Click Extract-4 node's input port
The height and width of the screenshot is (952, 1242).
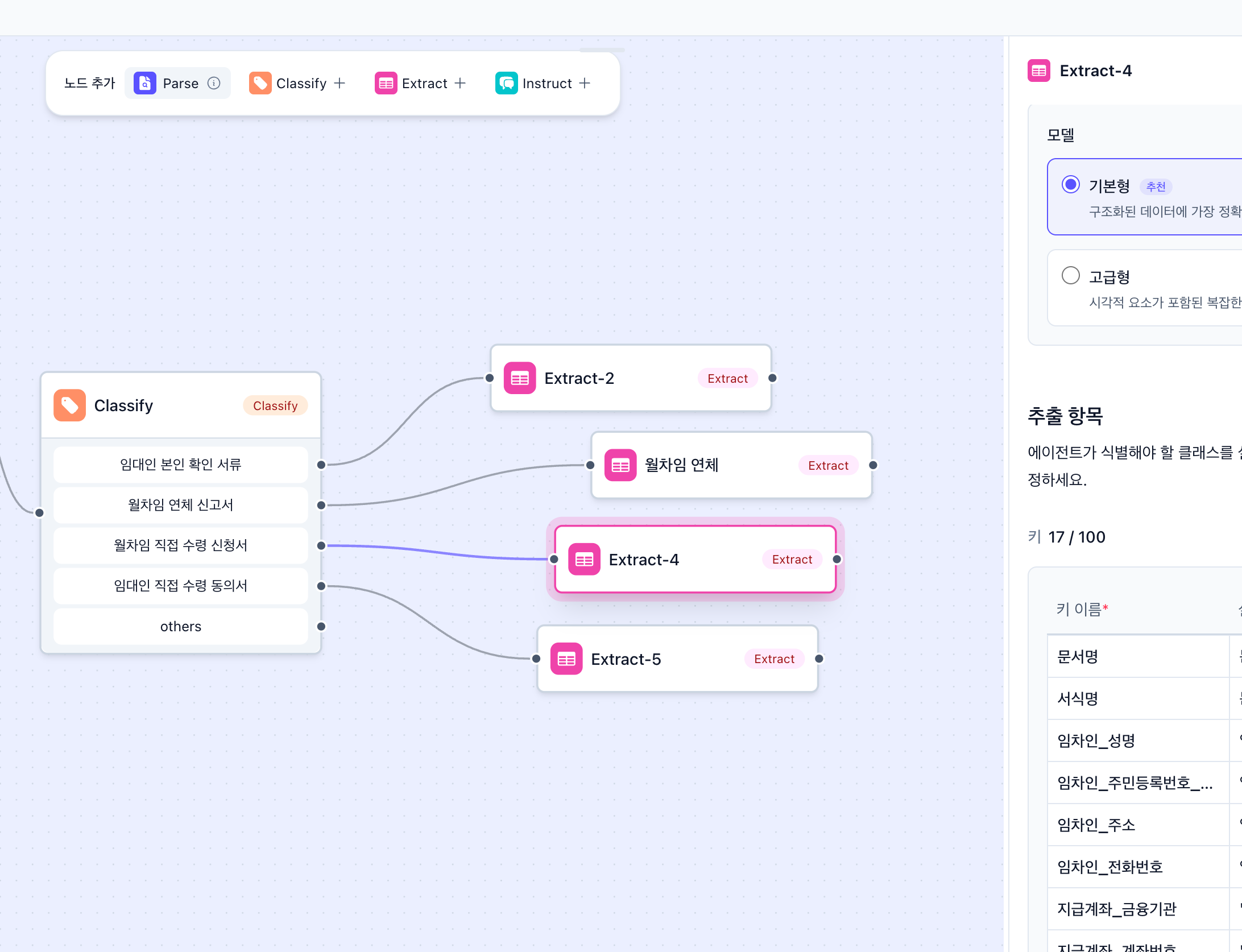554,560
